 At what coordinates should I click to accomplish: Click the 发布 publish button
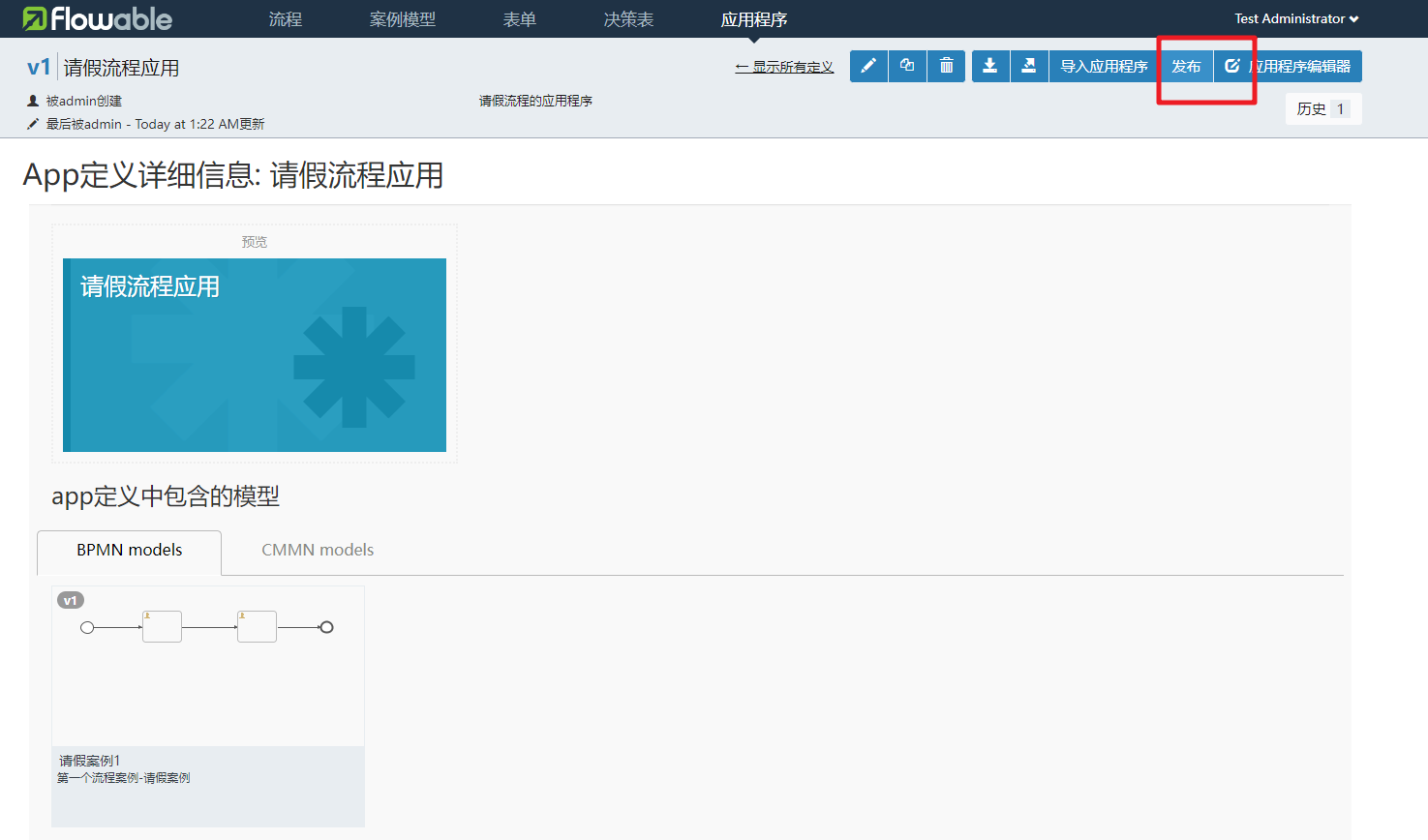pos(1186,66)
